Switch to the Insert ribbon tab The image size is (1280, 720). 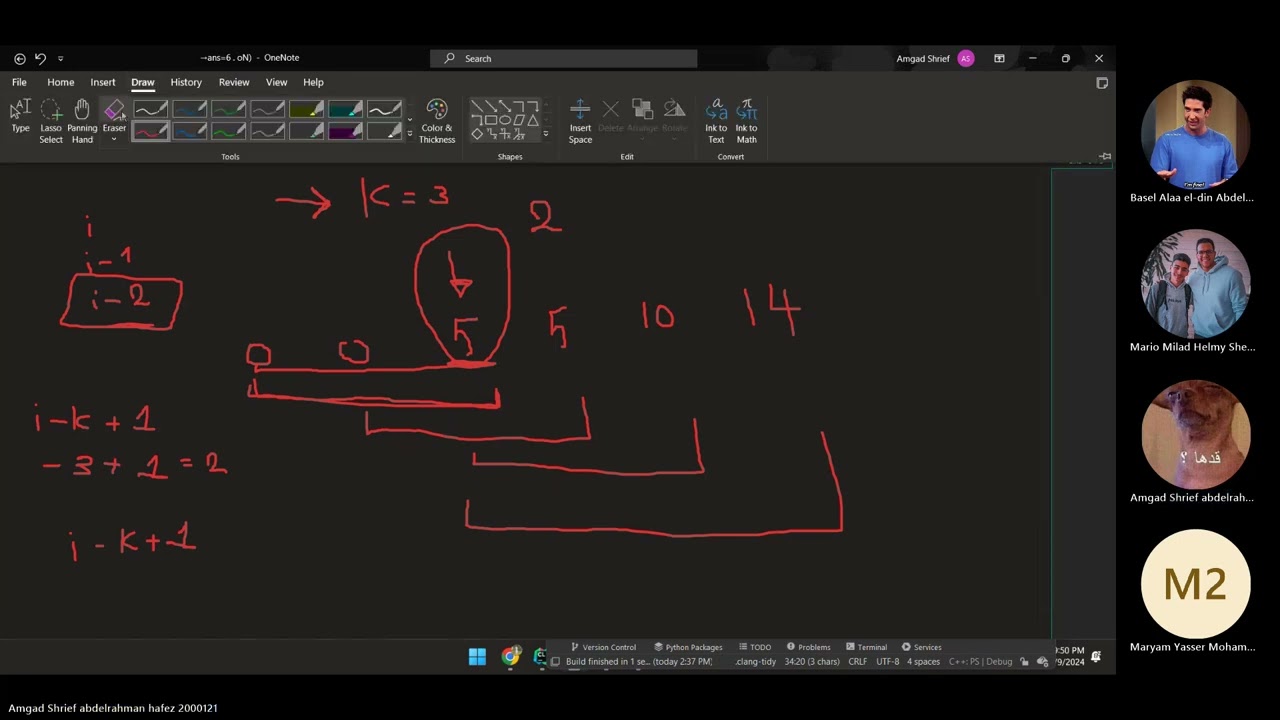tap(103, 82)
